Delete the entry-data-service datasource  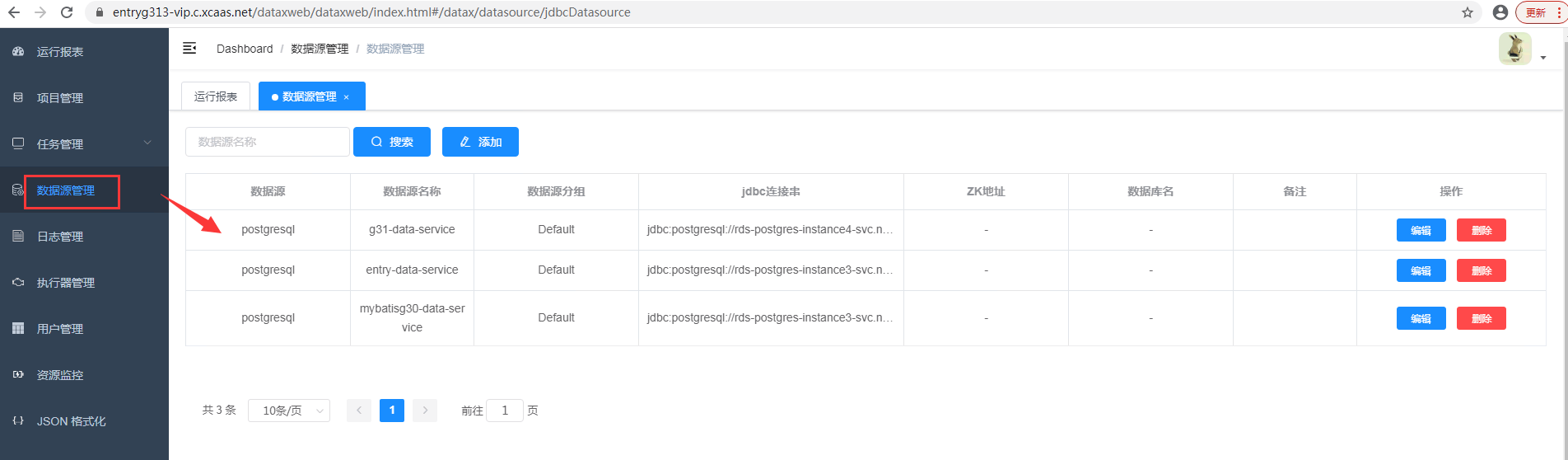pos(1481,270)
